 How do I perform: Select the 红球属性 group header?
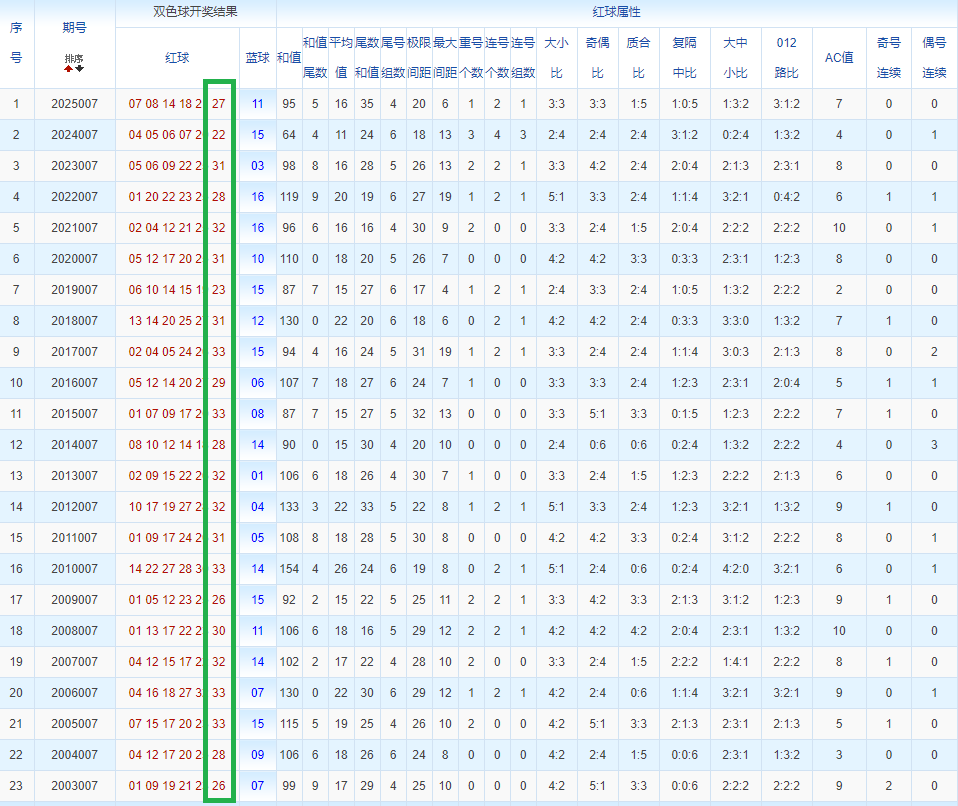tap(616, 13)
